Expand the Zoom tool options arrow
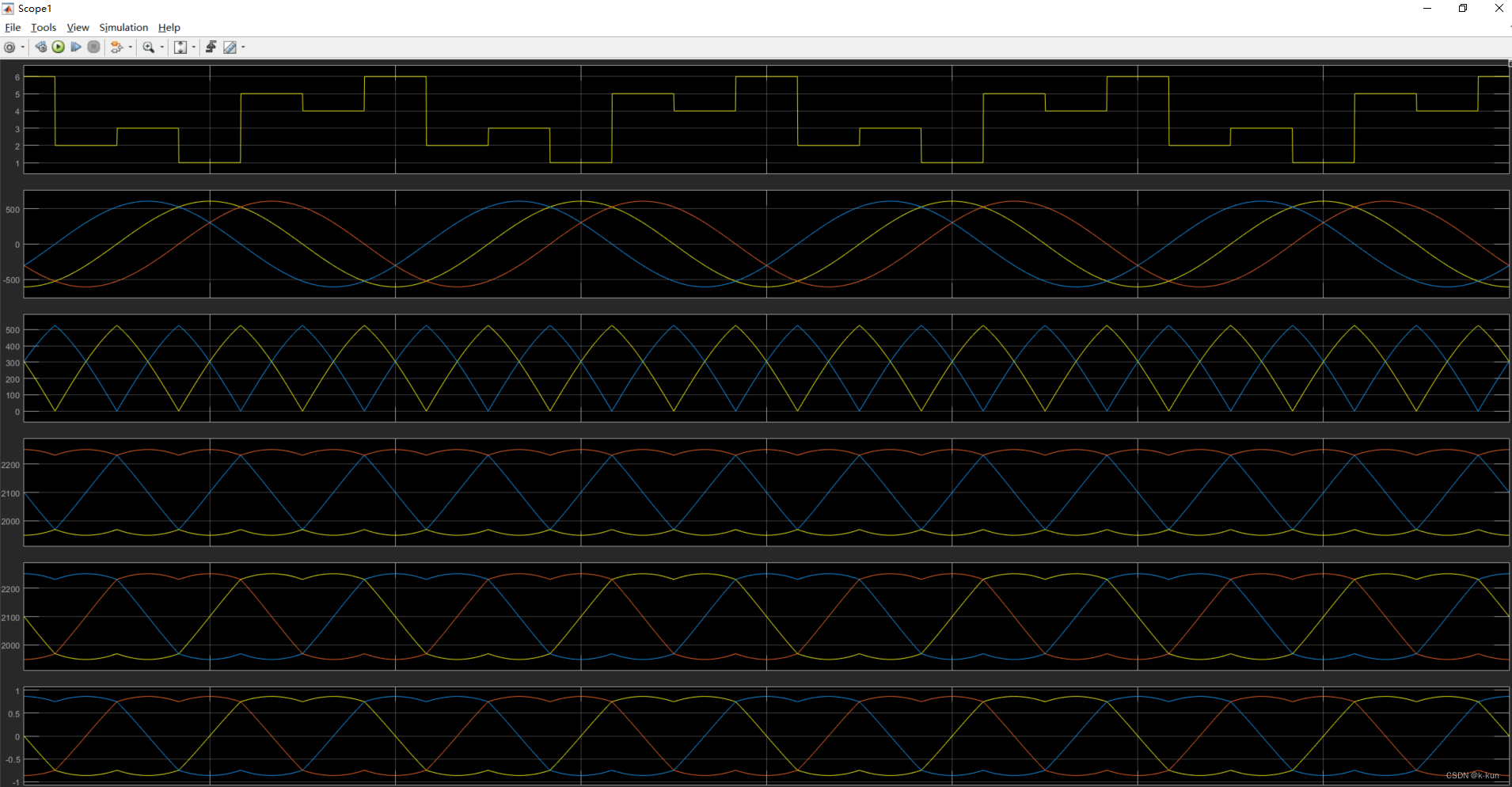The height and width of the screenshot is (787, 1512). [162, 48]
